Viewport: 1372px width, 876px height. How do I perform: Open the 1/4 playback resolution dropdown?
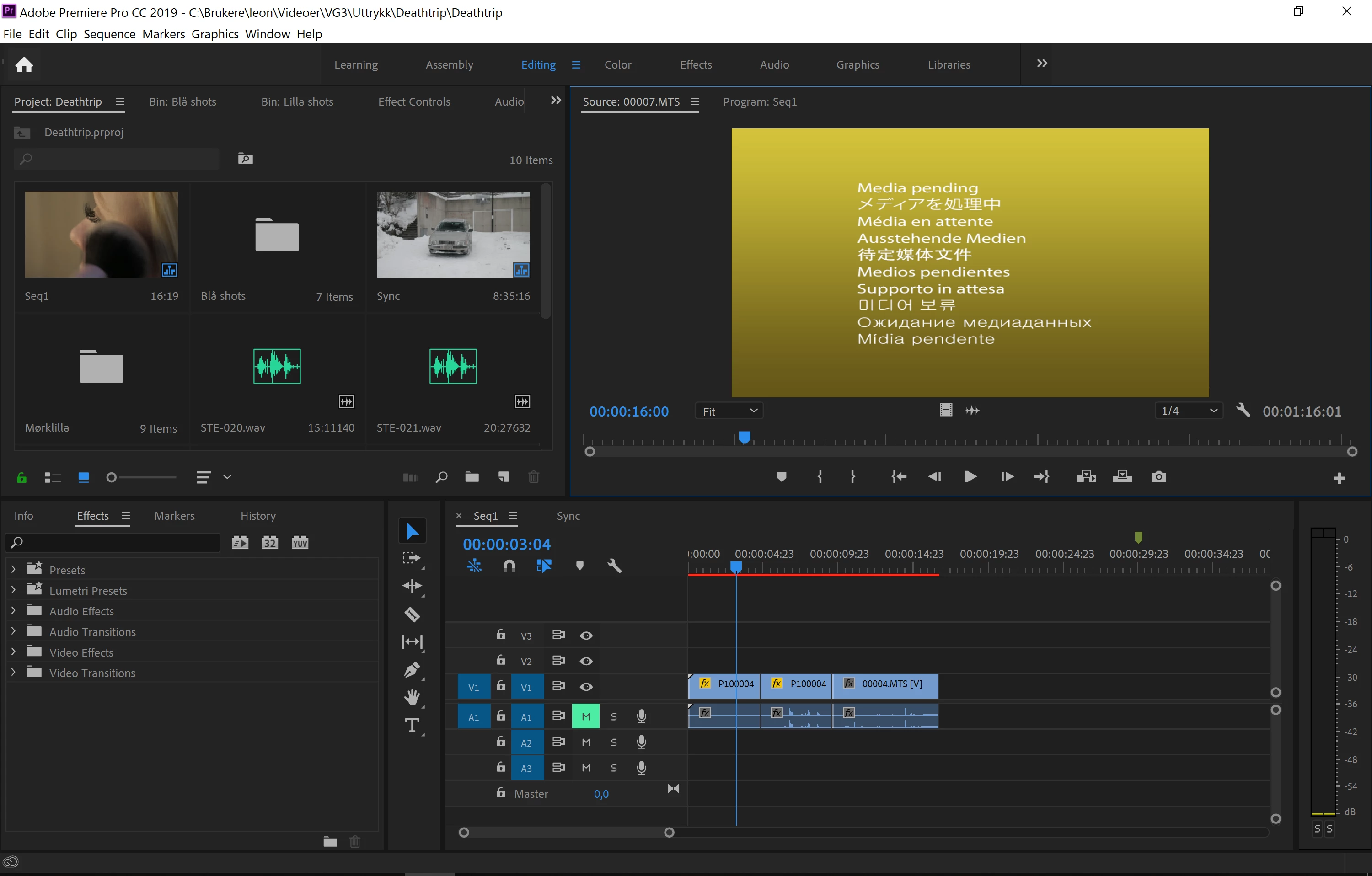(1189, 411)
